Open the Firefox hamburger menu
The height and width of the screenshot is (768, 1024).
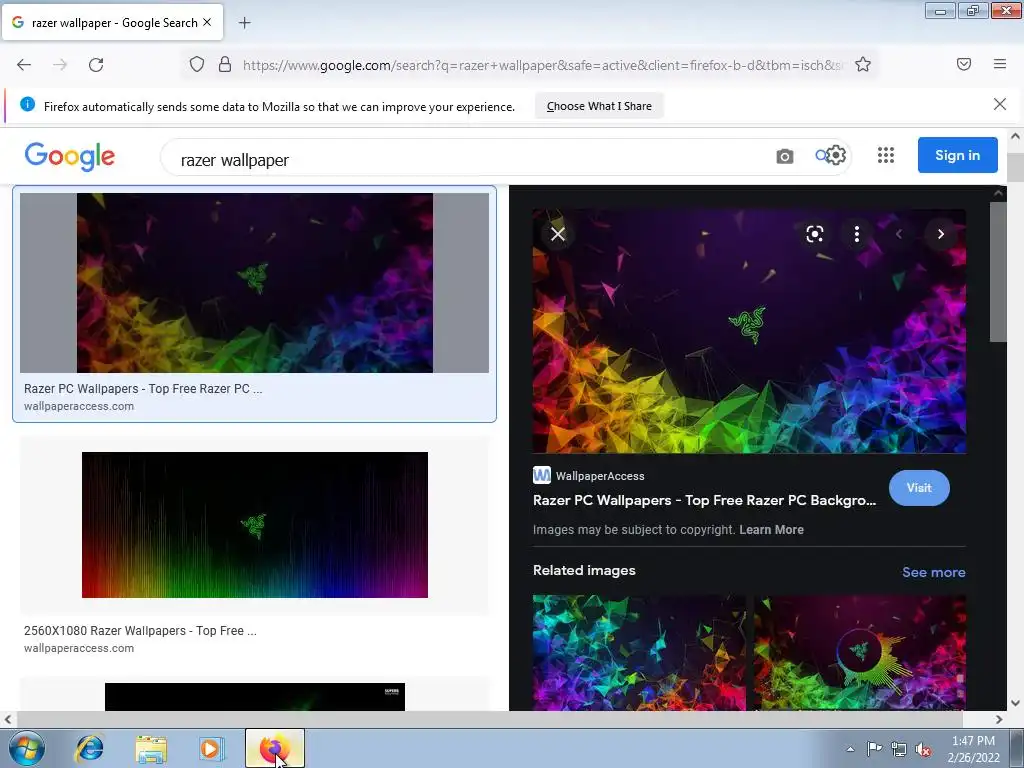tap(1000, 64)
